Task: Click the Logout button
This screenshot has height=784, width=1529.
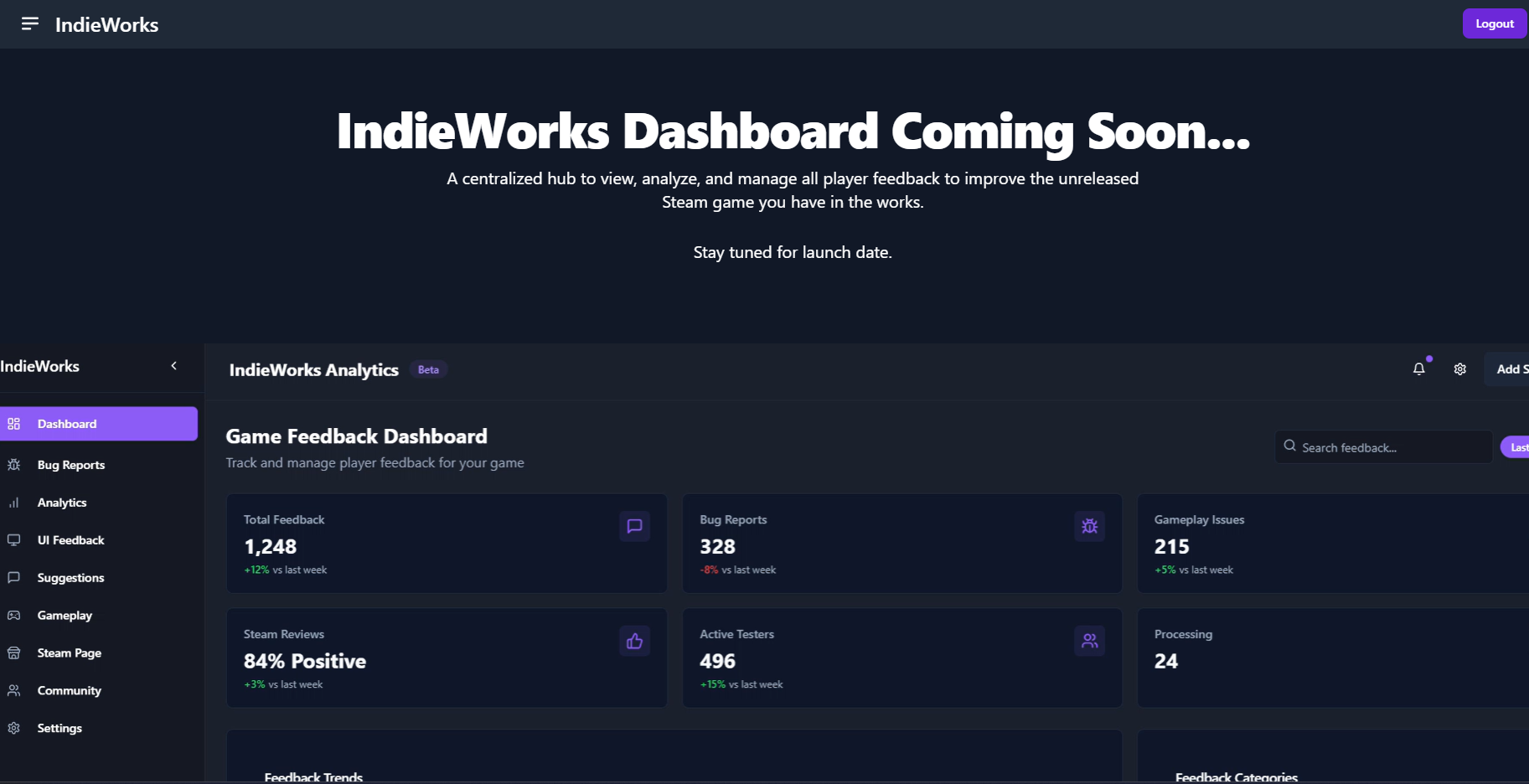Action: 1495,23
